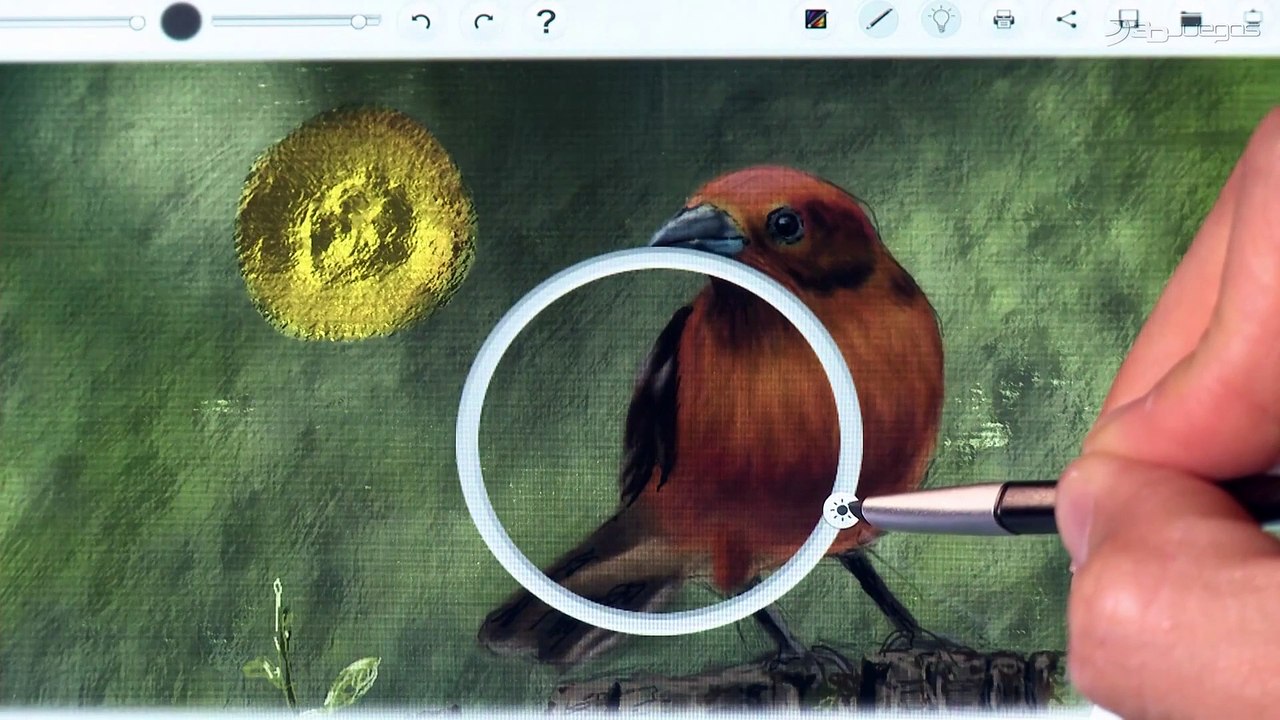Share the painting via share icon
The width and height of the screenshot is (1280, 720).
point(1067,19)
